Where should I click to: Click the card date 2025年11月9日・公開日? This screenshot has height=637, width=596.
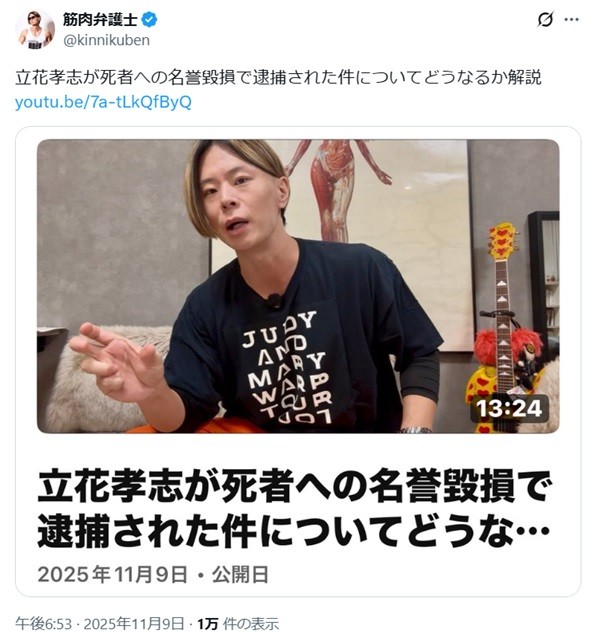153,574
